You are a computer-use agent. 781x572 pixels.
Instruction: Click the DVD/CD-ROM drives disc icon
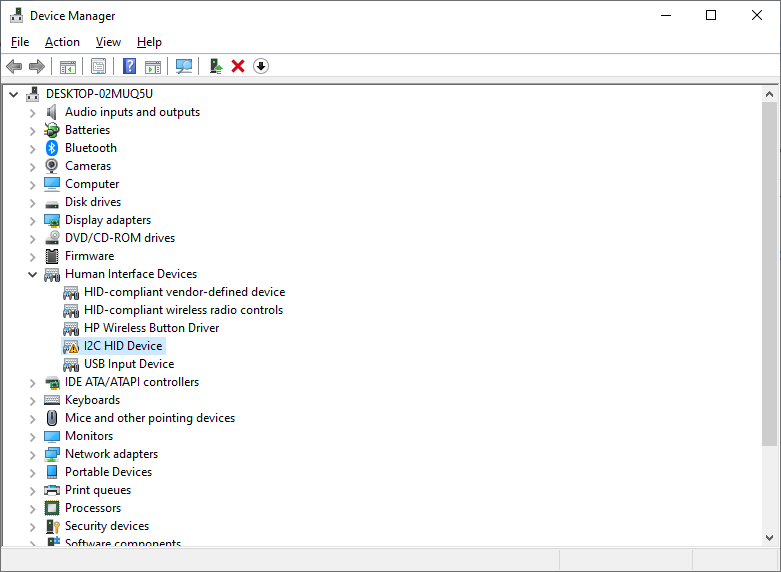[x=52, y=238]
